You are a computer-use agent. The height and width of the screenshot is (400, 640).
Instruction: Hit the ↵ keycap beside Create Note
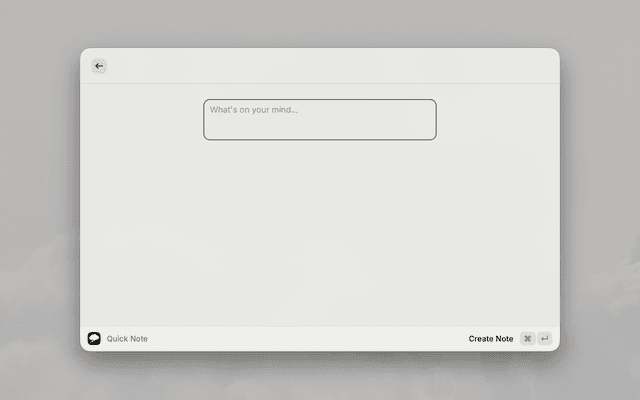(545, 339)
